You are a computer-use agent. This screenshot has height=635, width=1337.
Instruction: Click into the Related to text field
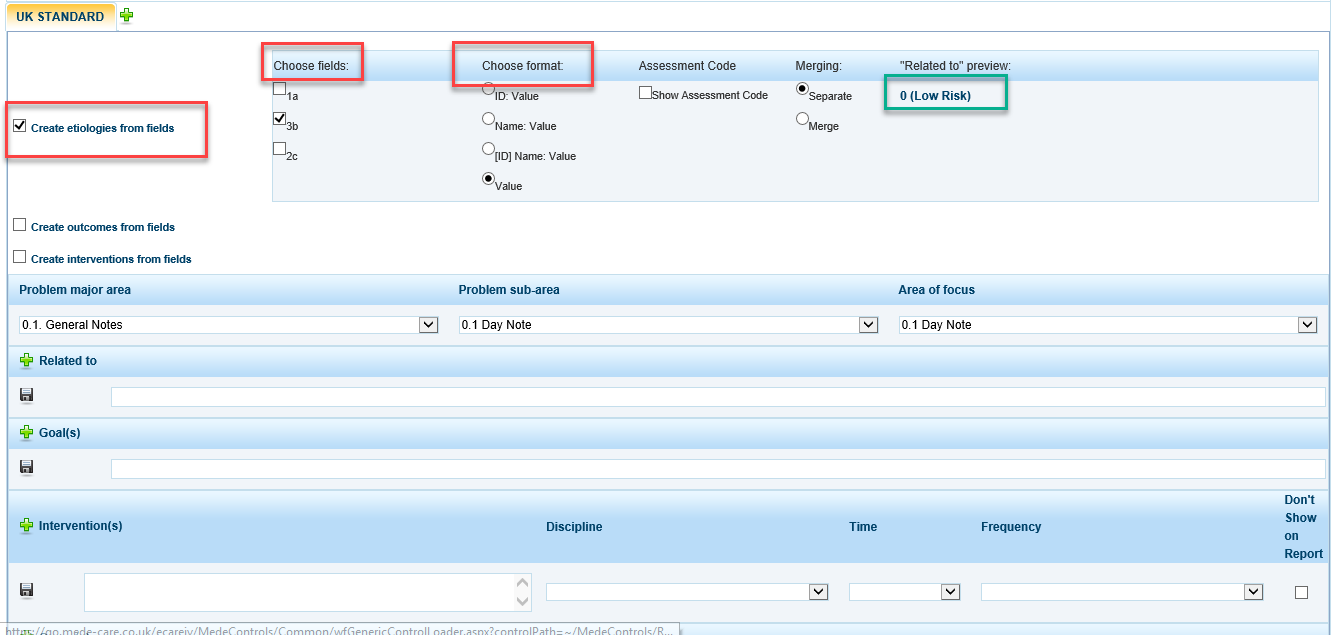(717, 397)
